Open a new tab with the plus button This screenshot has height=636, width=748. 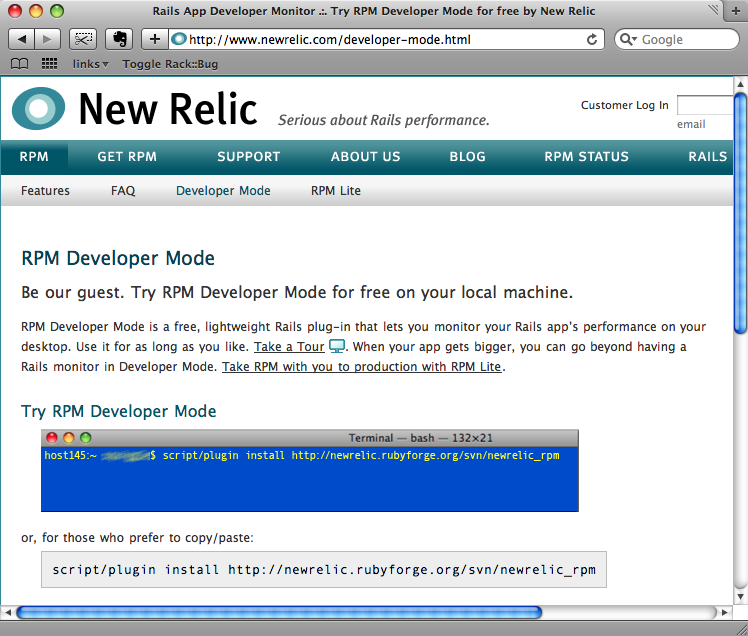[x=736, y=11]
